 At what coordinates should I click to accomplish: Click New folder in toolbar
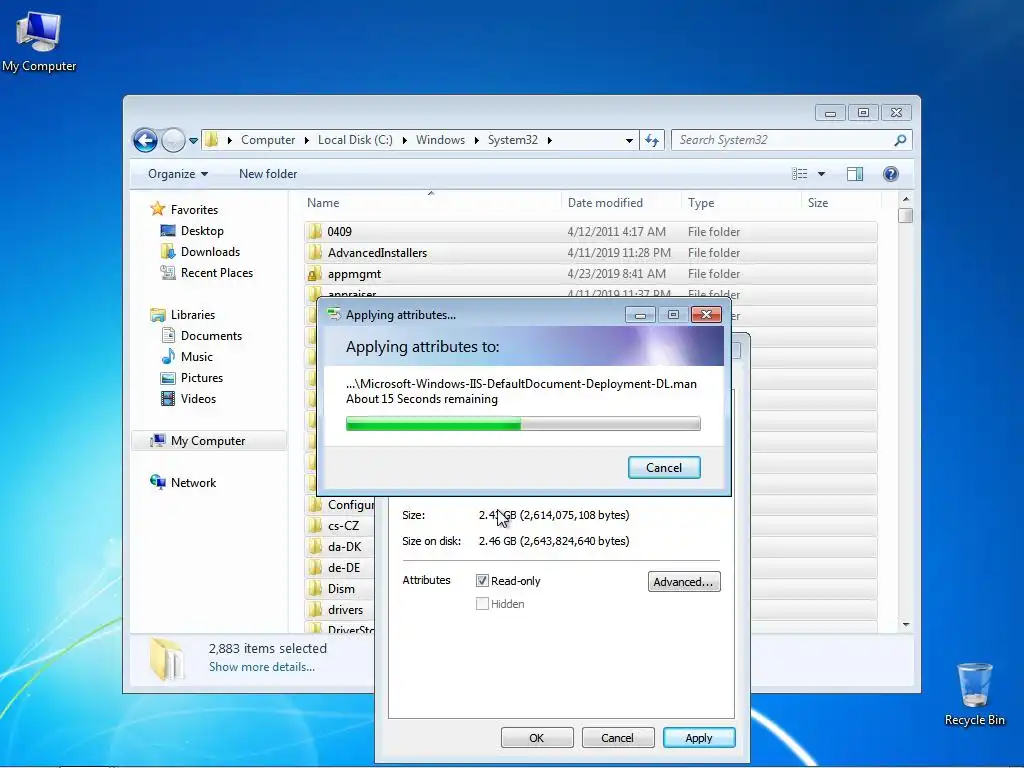(x=268, y=174)
